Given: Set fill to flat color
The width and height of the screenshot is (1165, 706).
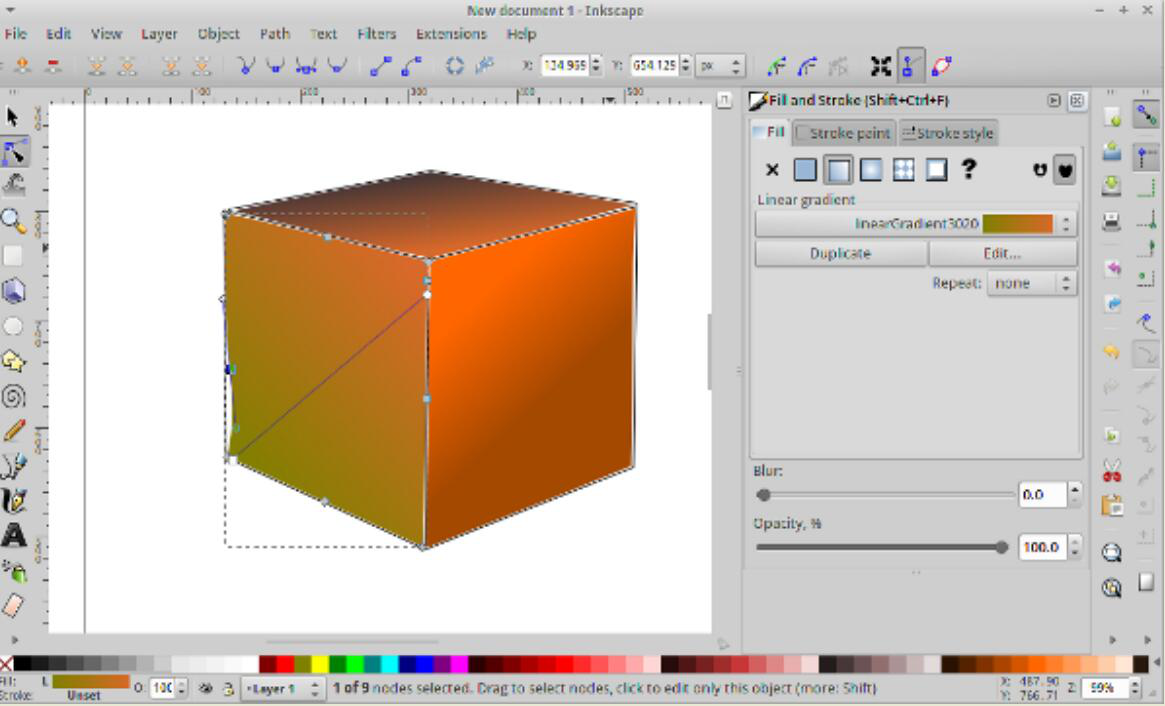Looking at the screenshot, I should pos(805,170).
